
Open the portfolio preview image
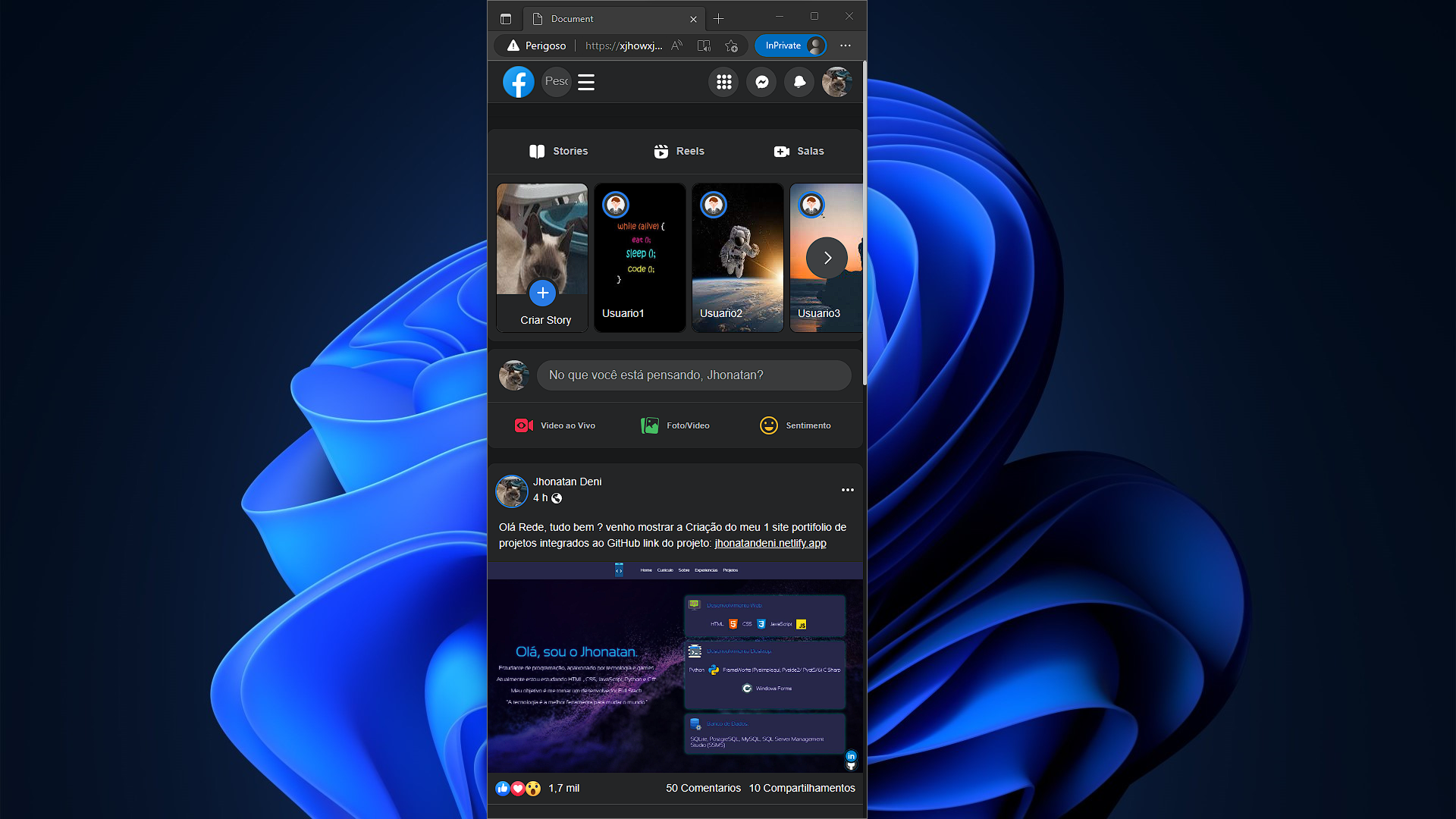click(x=675, y=667)
